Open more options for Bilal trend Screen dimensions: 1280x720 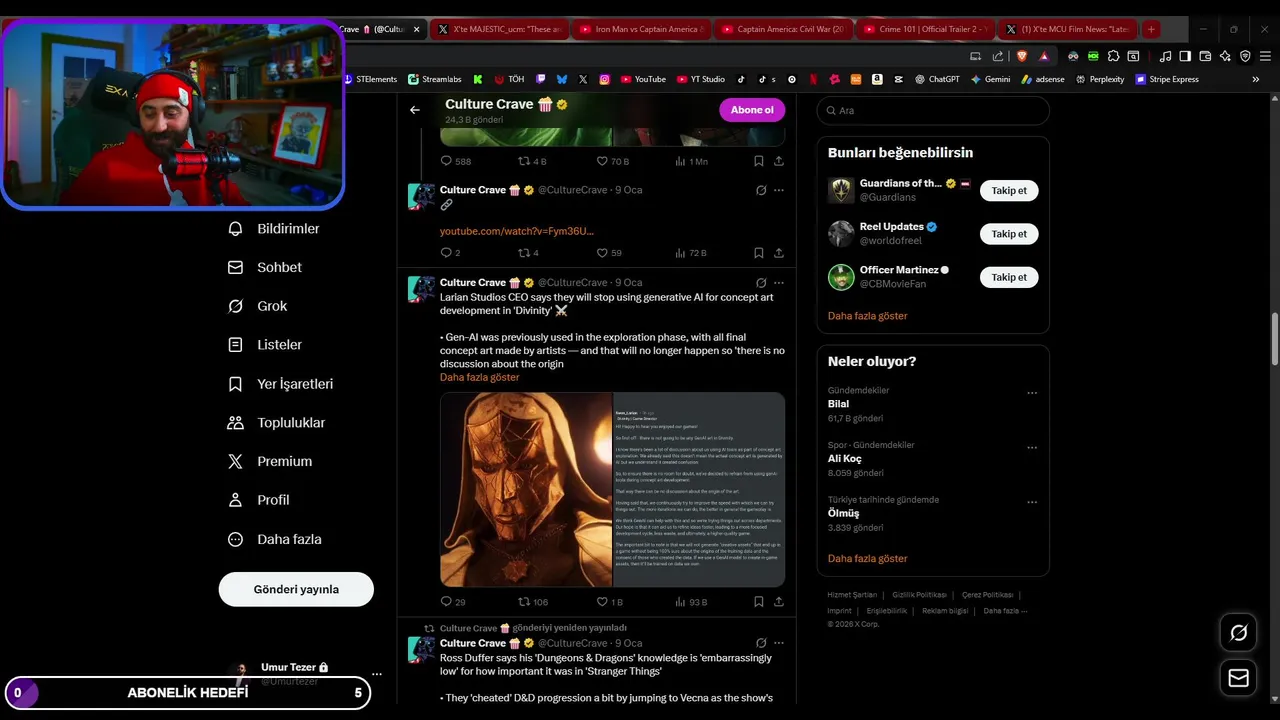[1032, 393]
